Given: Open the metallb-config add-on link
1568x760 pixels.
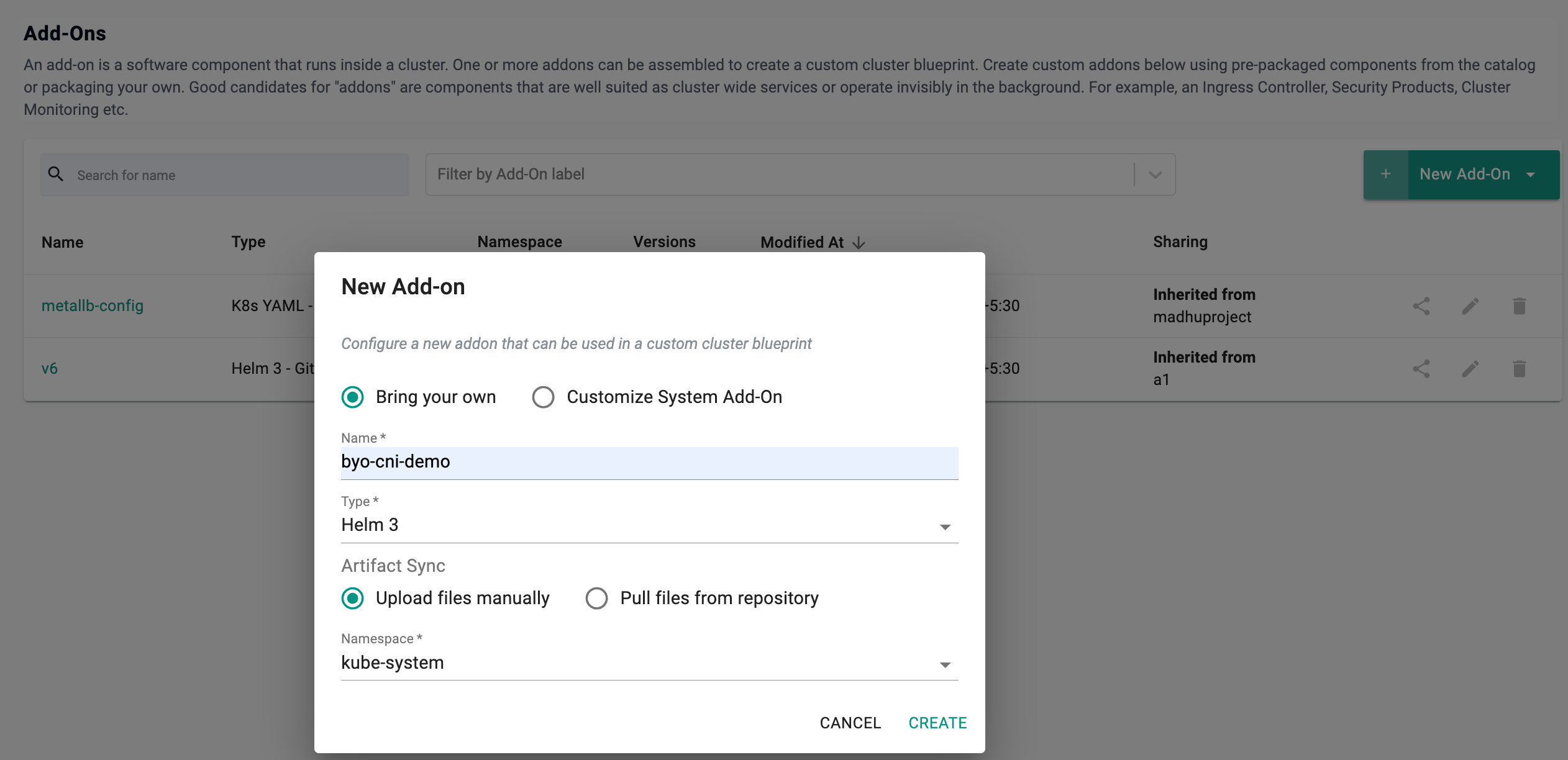Looking at the screenshot, I should click(93, 306).
